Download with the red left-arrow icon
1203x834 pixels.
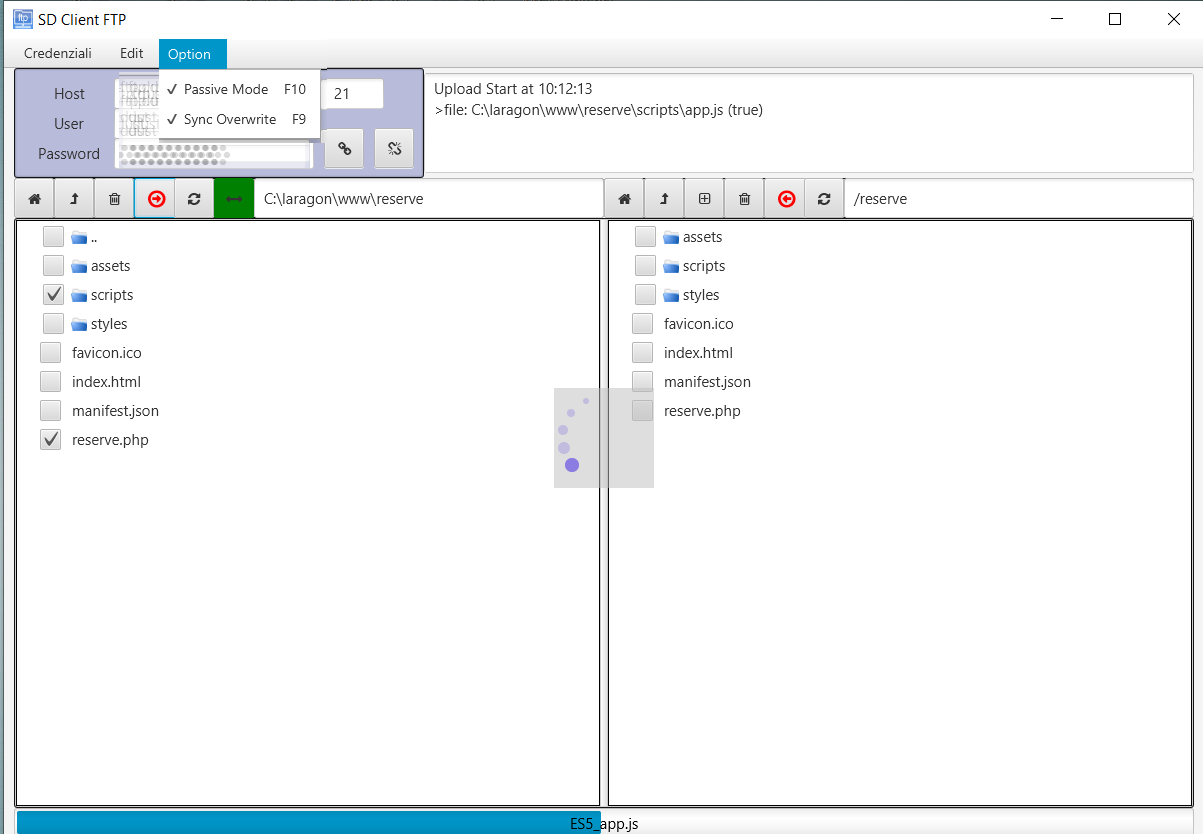(x=785, y=199)
